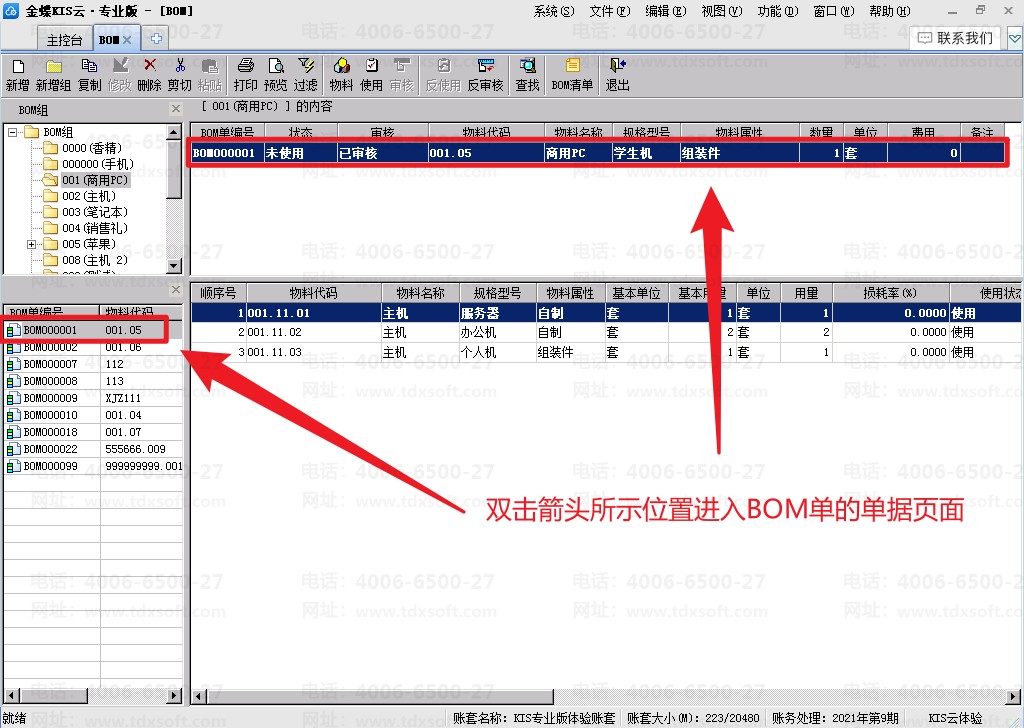Screen dimensions: 1024x728
Task: Click the bottom horizontal scrollbar of detail grid
Action: pos(605,697)
